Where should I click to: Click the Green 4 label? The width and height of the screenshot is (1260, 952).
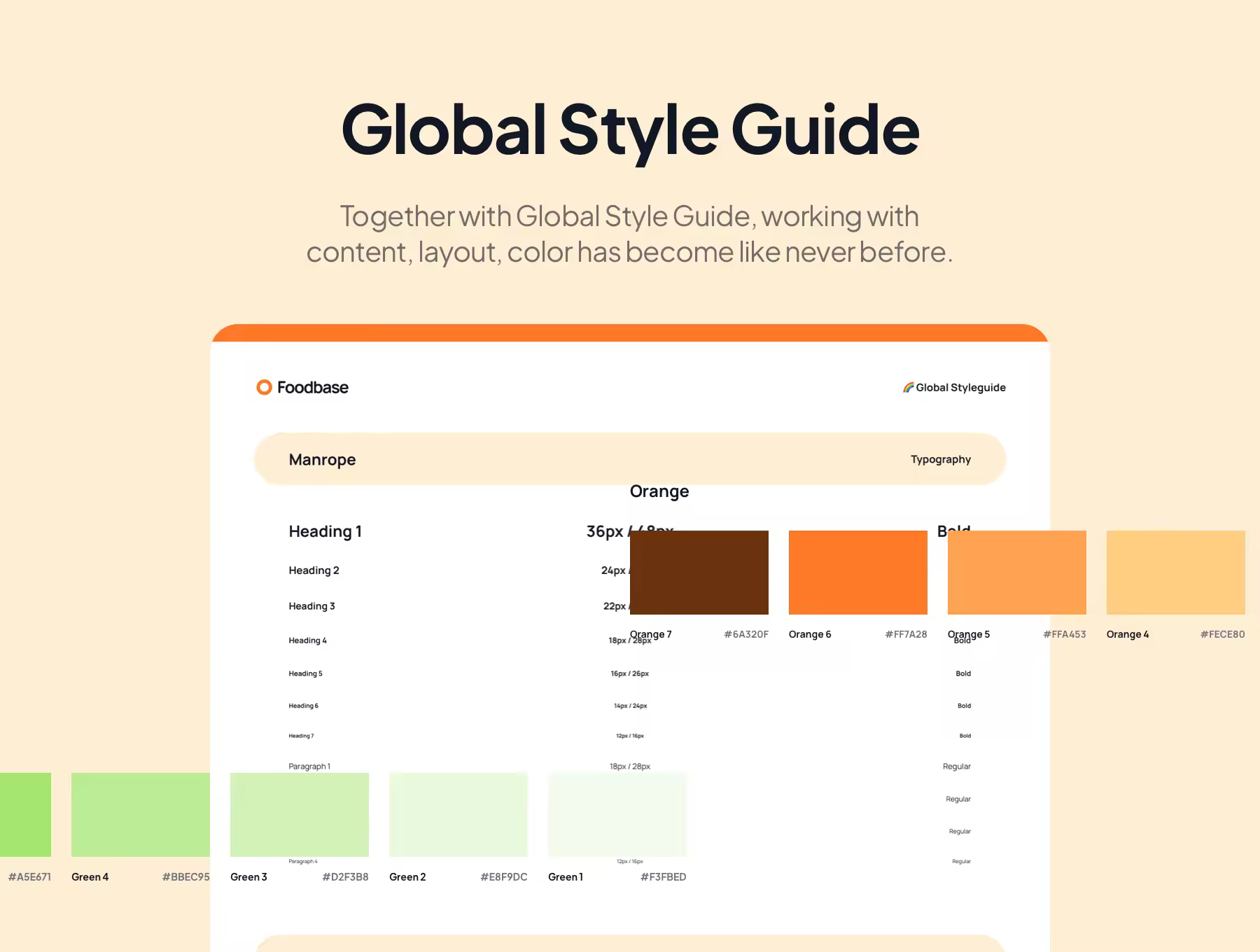click(x=90, y=877)
